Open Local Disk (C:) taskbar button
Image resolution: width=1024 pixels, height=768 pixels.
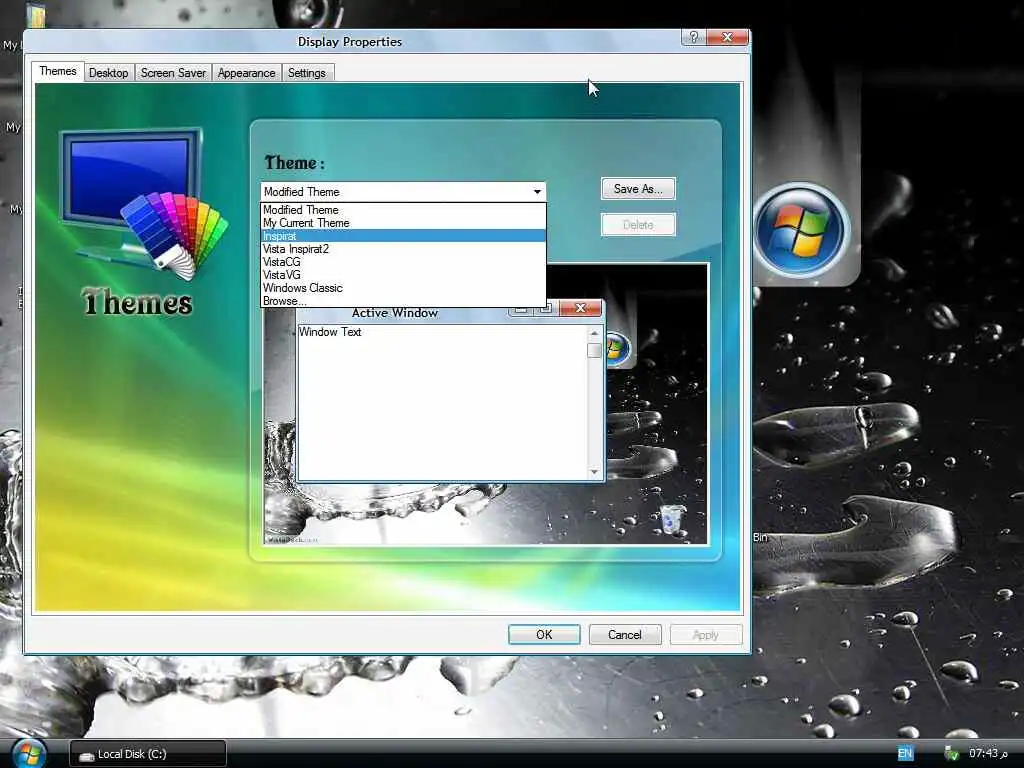(148, 754)
